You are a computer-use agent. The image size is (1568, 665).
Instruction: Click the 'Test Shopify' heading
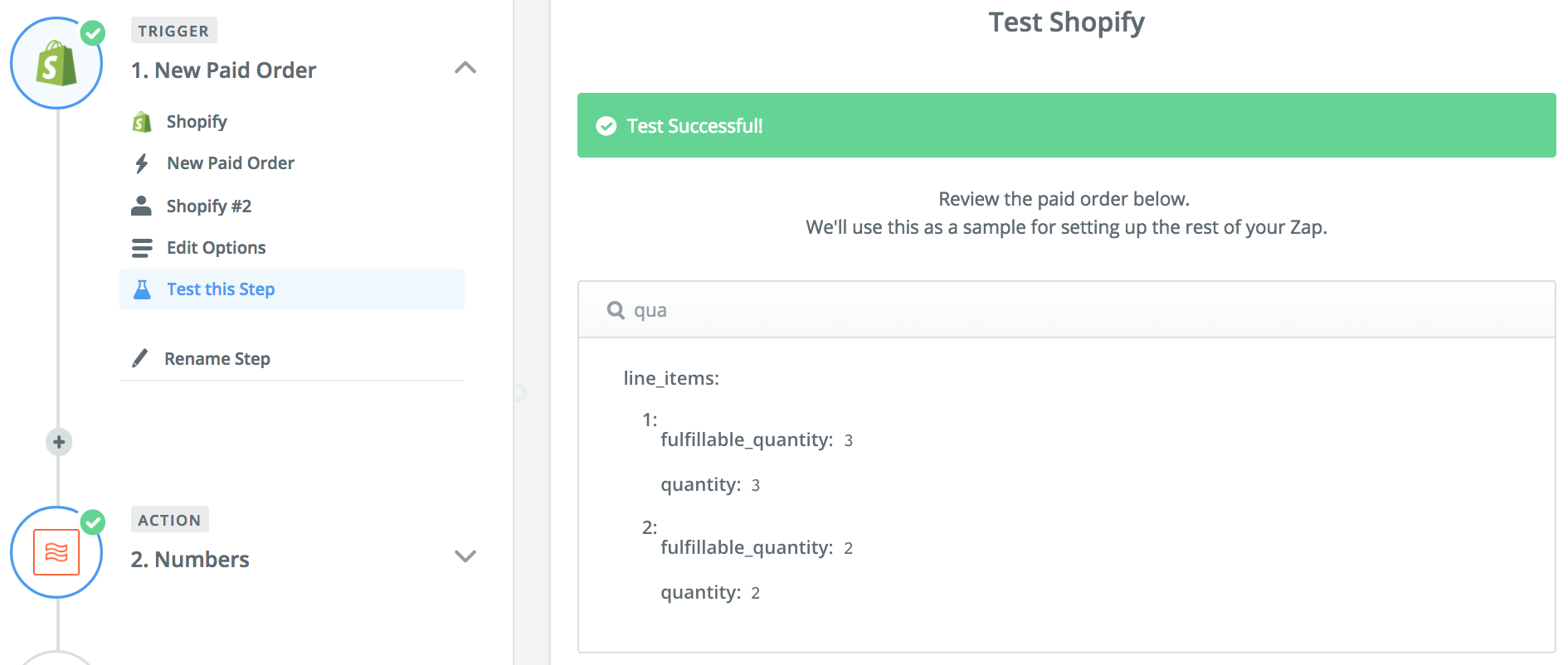[1067, 22]
